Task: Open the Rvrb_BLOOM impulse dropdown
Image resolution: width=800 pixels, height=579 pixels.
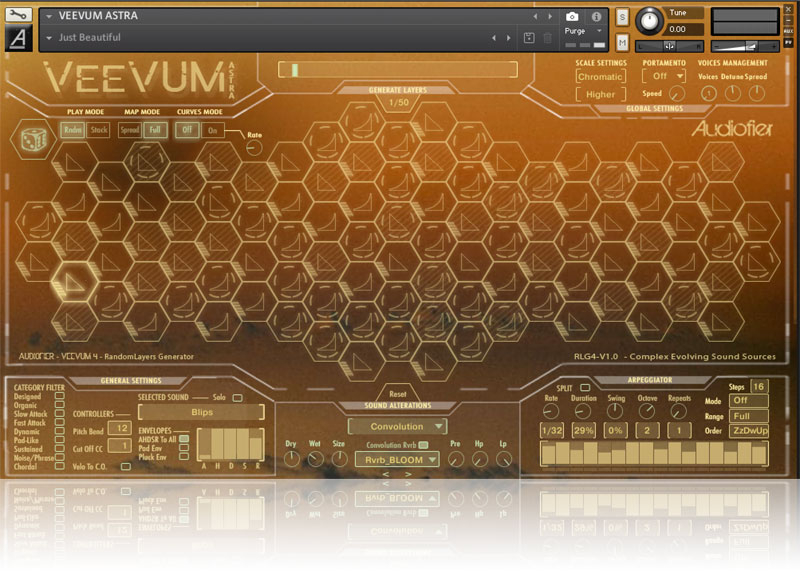Action: coord(397,459)
